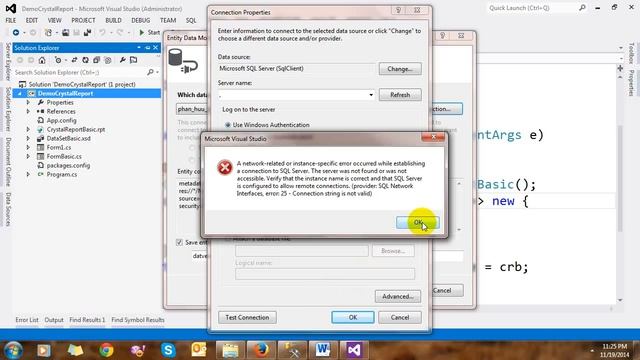Click the Search Solution Explorer input box
640x360 pixels.
pyautogui.click(x=79, y=72)
